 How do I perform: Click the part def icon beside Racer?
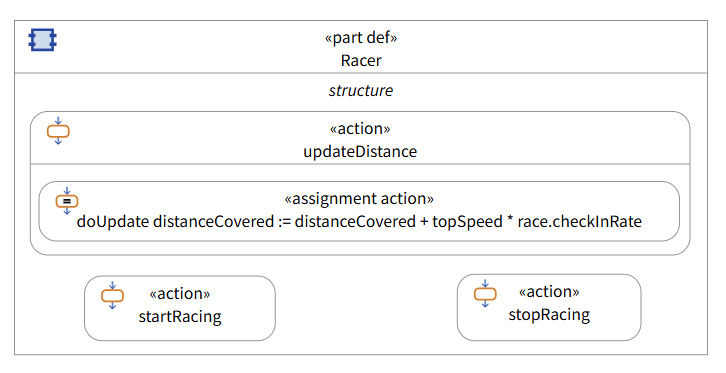(43, 40)
